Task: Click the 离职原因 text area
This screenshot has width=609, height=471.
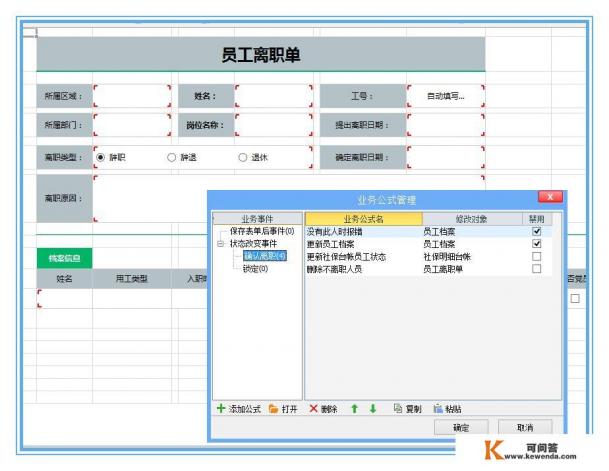Action: 150,198
